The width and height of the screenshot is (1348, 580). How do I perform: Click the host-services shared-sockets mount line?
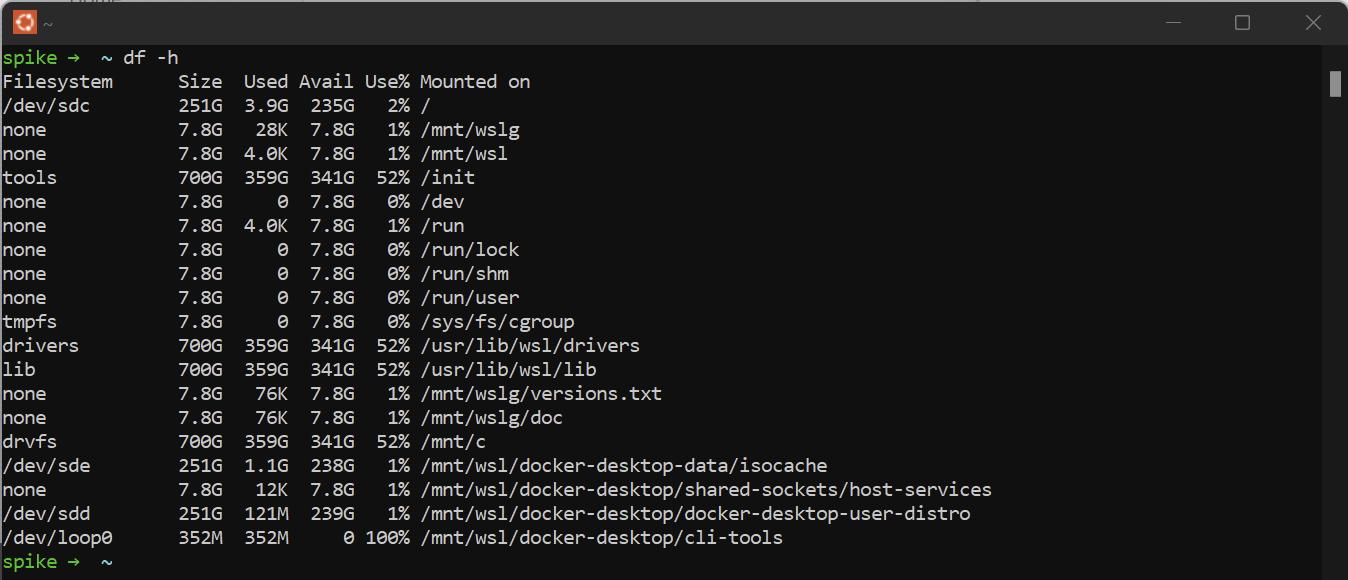tap(707, 489)
